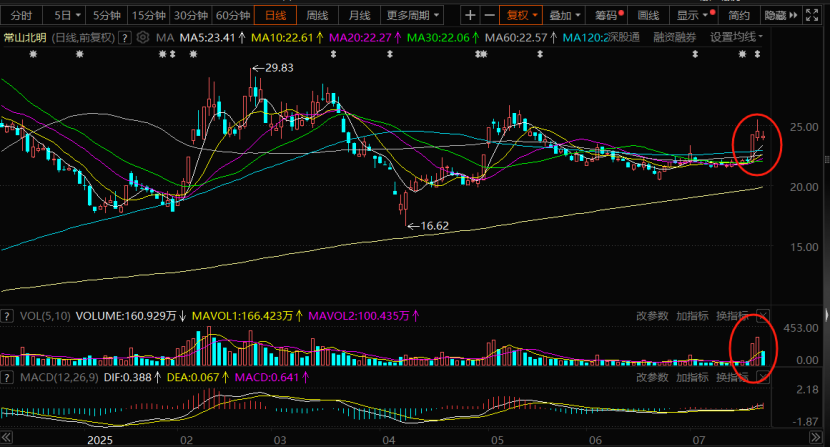
Task: Open the 设置均线 MA settings dropdown
Action: [736, 37]
